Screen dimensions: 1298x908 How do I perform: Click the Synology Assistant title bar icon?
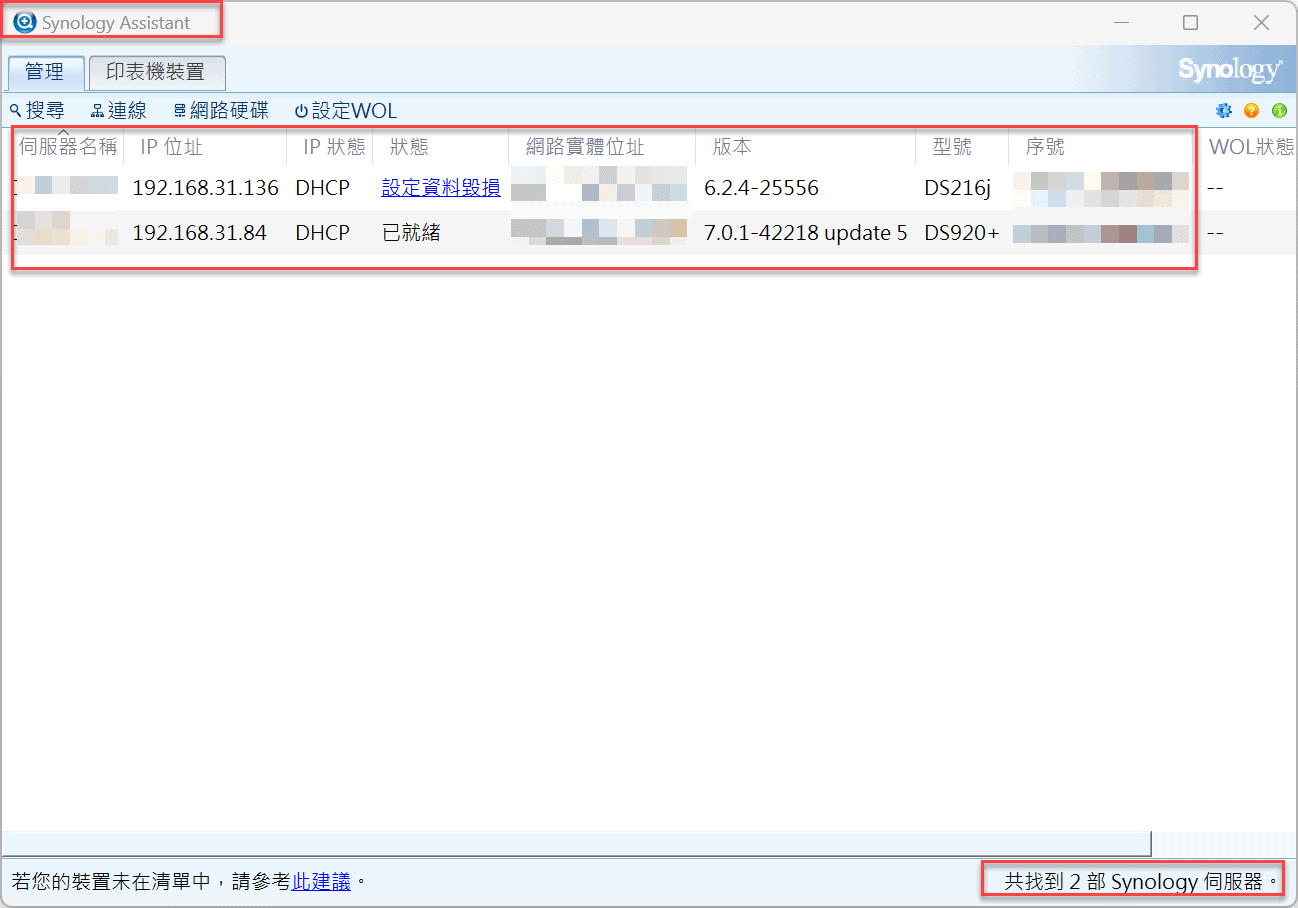[x=24, y=22]
